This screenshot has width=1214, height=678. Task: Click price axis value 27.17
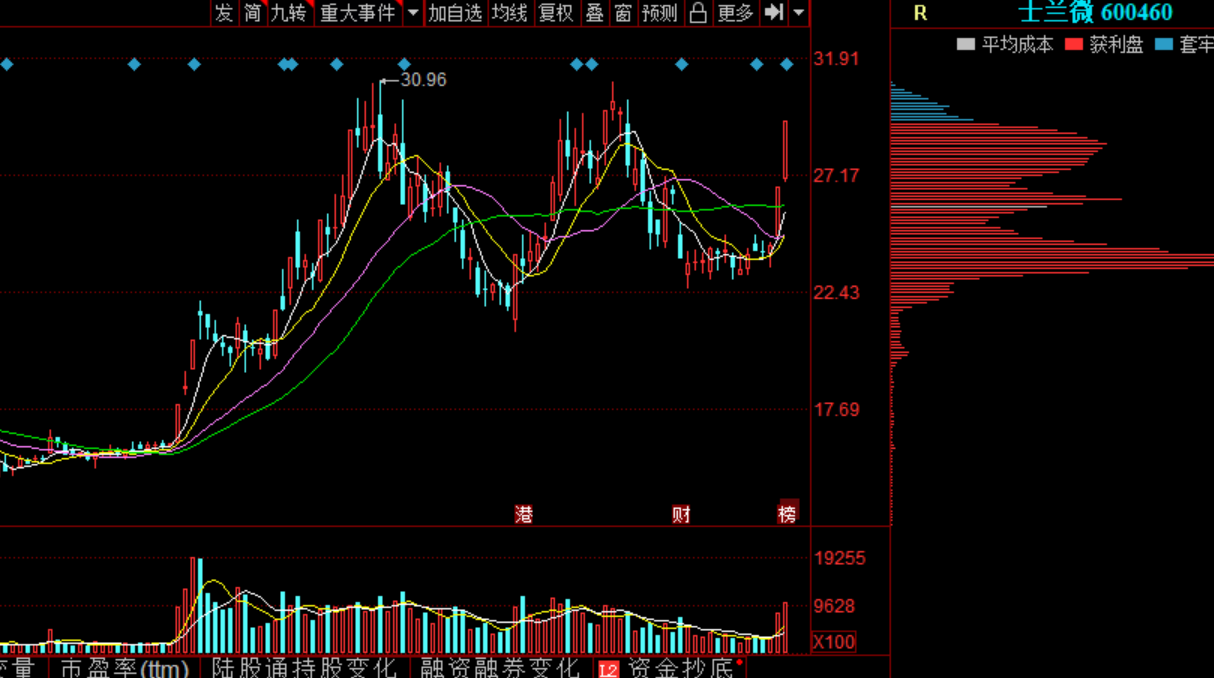click(x=836, y=176)
